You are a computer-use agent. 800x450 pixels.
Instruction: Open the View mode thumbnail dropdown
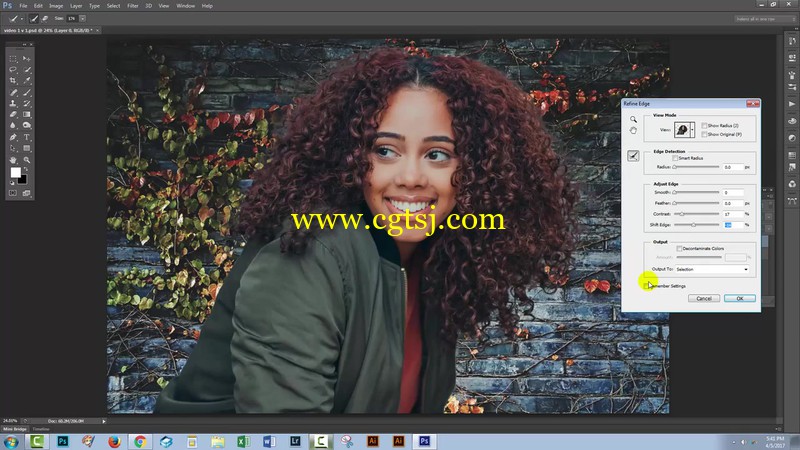click(693, 130)
